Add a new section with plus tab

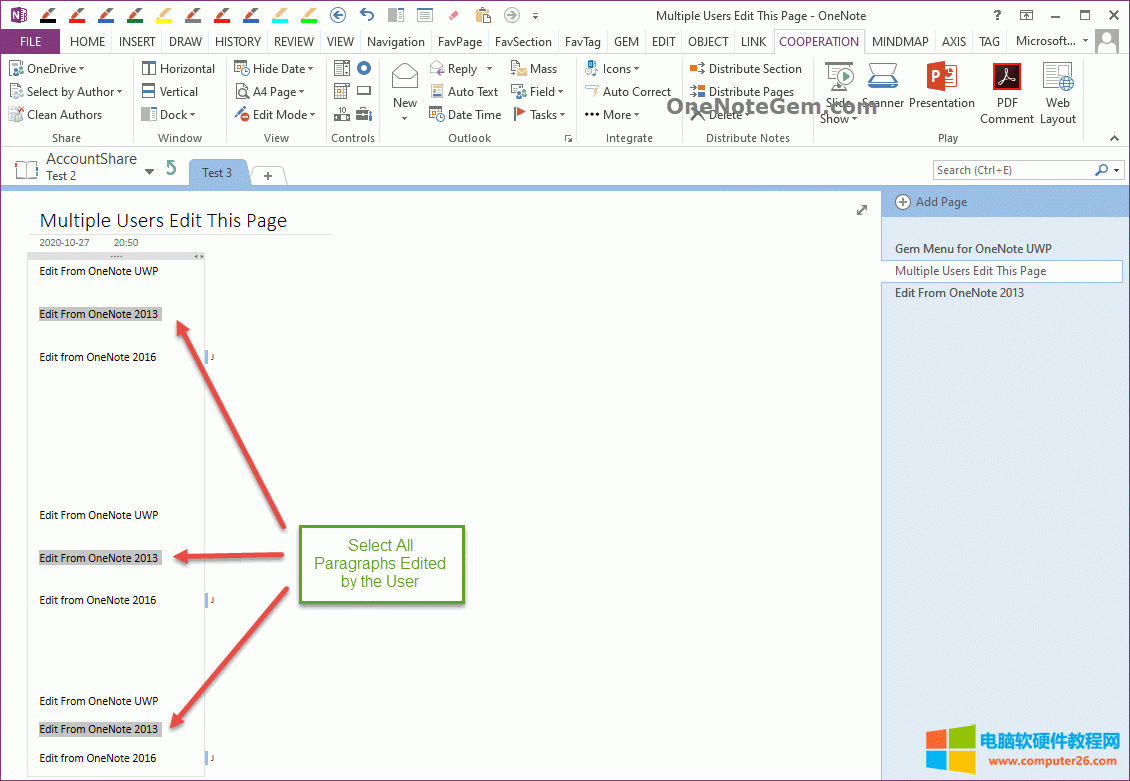(268, 175)
